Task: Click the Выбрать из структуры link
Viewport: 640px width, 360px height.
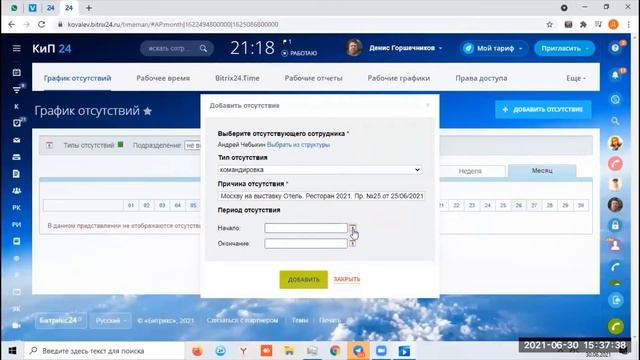Action: pos(298,144)
